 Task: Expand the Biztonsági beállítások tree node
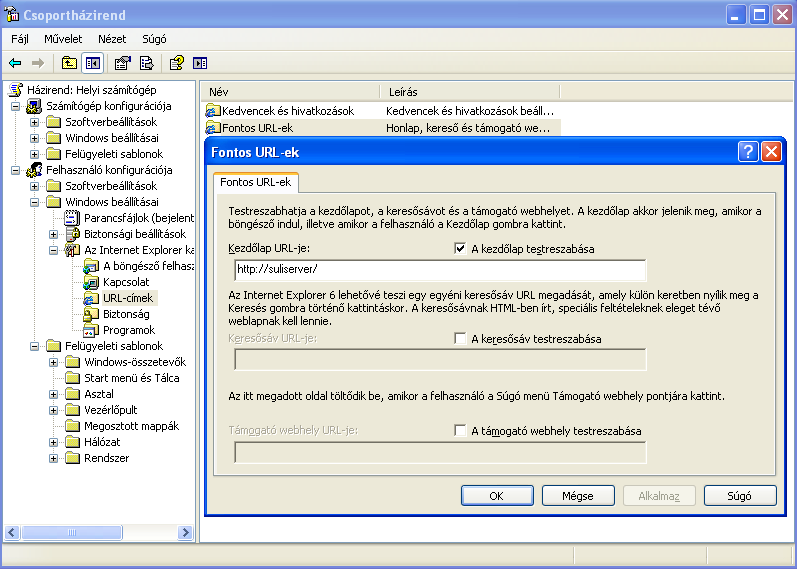[x=53, y=234]
